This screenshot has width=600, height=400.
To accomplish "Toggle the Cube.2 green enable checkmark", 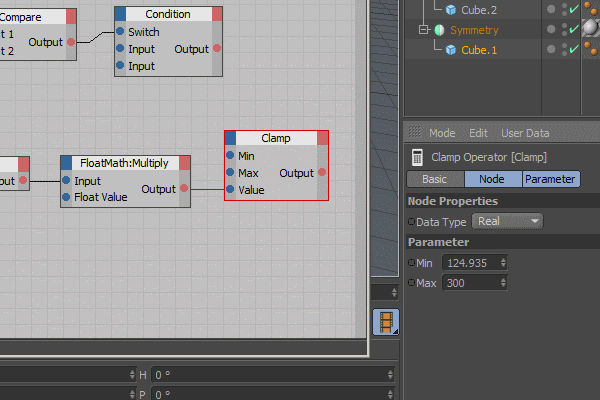I will tap(574, 9).
